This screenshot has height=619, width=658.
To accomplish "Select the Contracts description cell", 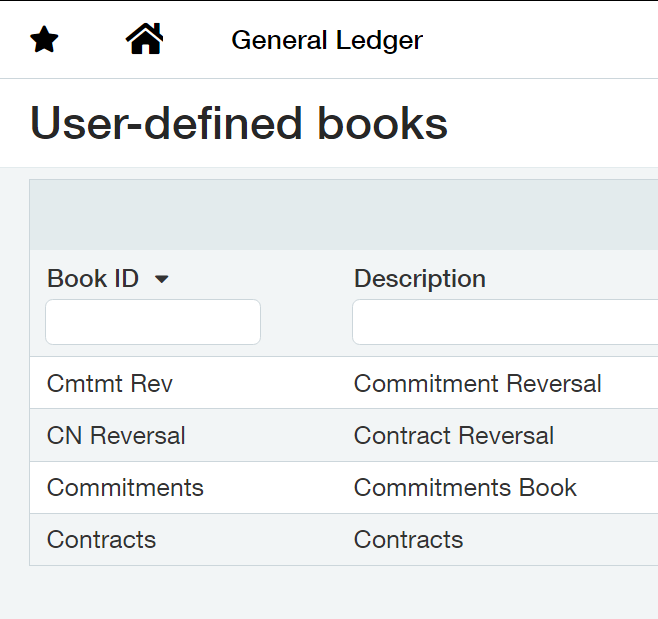I will coord(408,539).
